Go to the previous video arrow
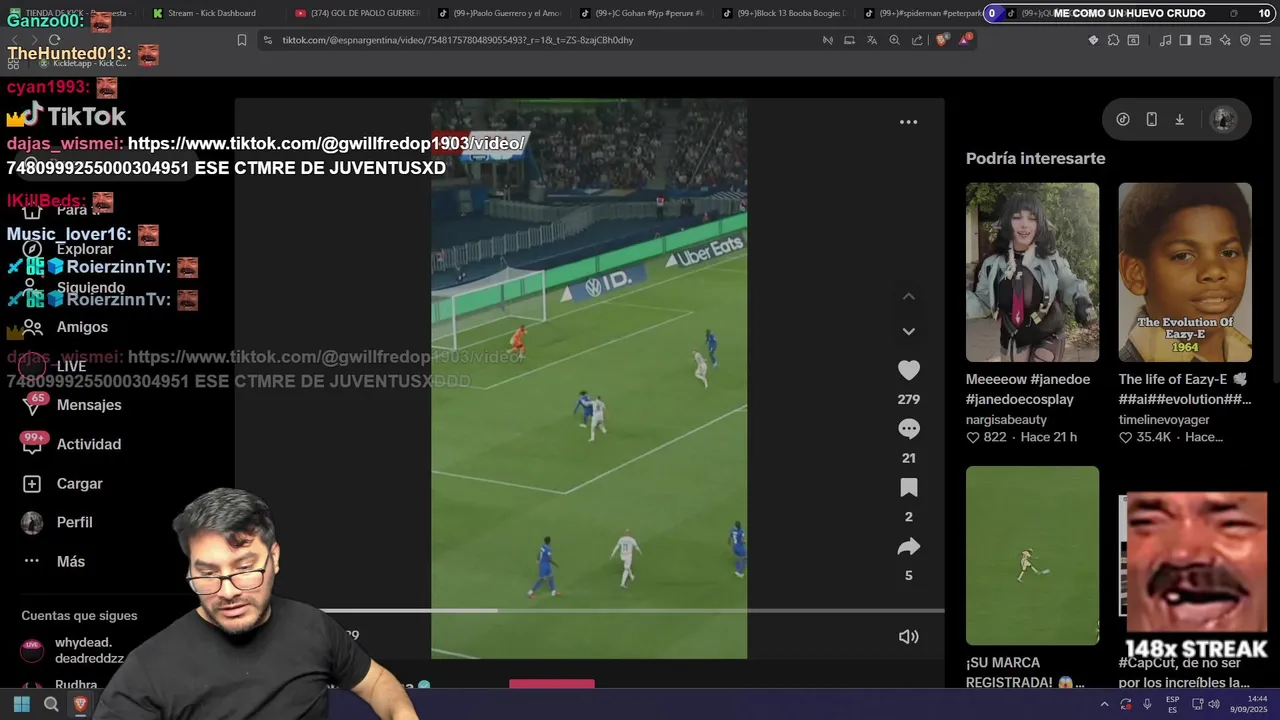This screenshot has height=720, width=1280. pos(908,296)
